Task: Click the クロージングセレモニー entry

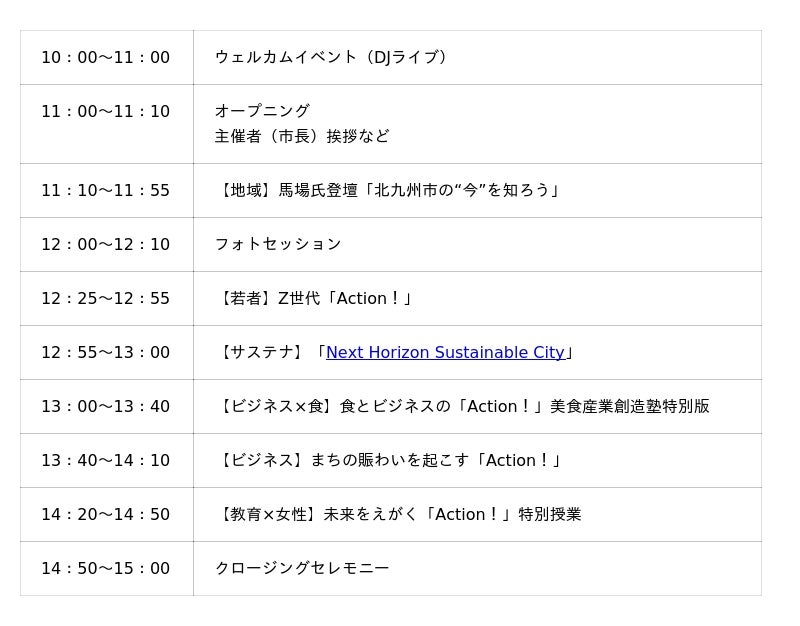Action: click(302, 568)
